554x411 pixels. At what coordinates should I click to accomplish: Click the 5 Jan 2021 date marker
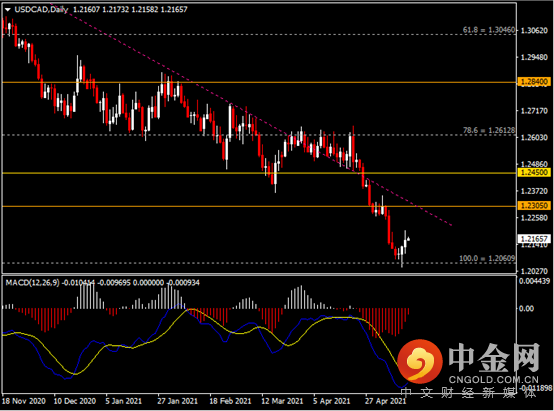click(x=123, y=401)
